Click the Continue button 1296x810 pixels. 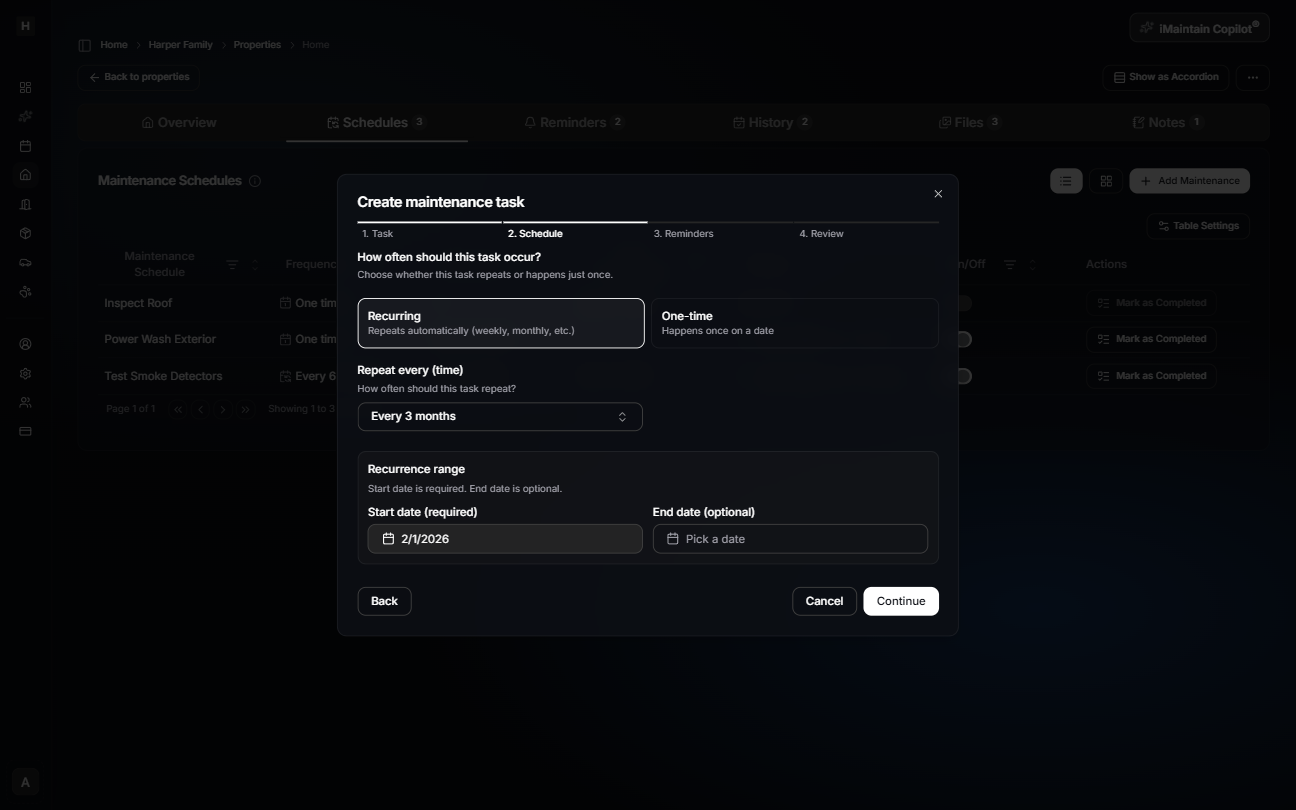(x=899, y=601)
